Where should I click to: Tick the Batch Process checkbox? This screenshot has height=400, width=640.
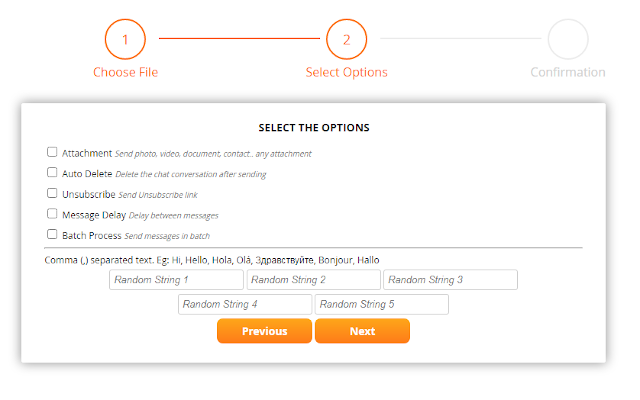click(52, 235)
